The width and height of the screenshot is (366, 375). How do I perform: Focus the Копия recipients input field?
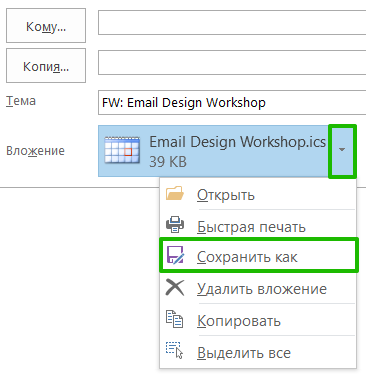232,62
